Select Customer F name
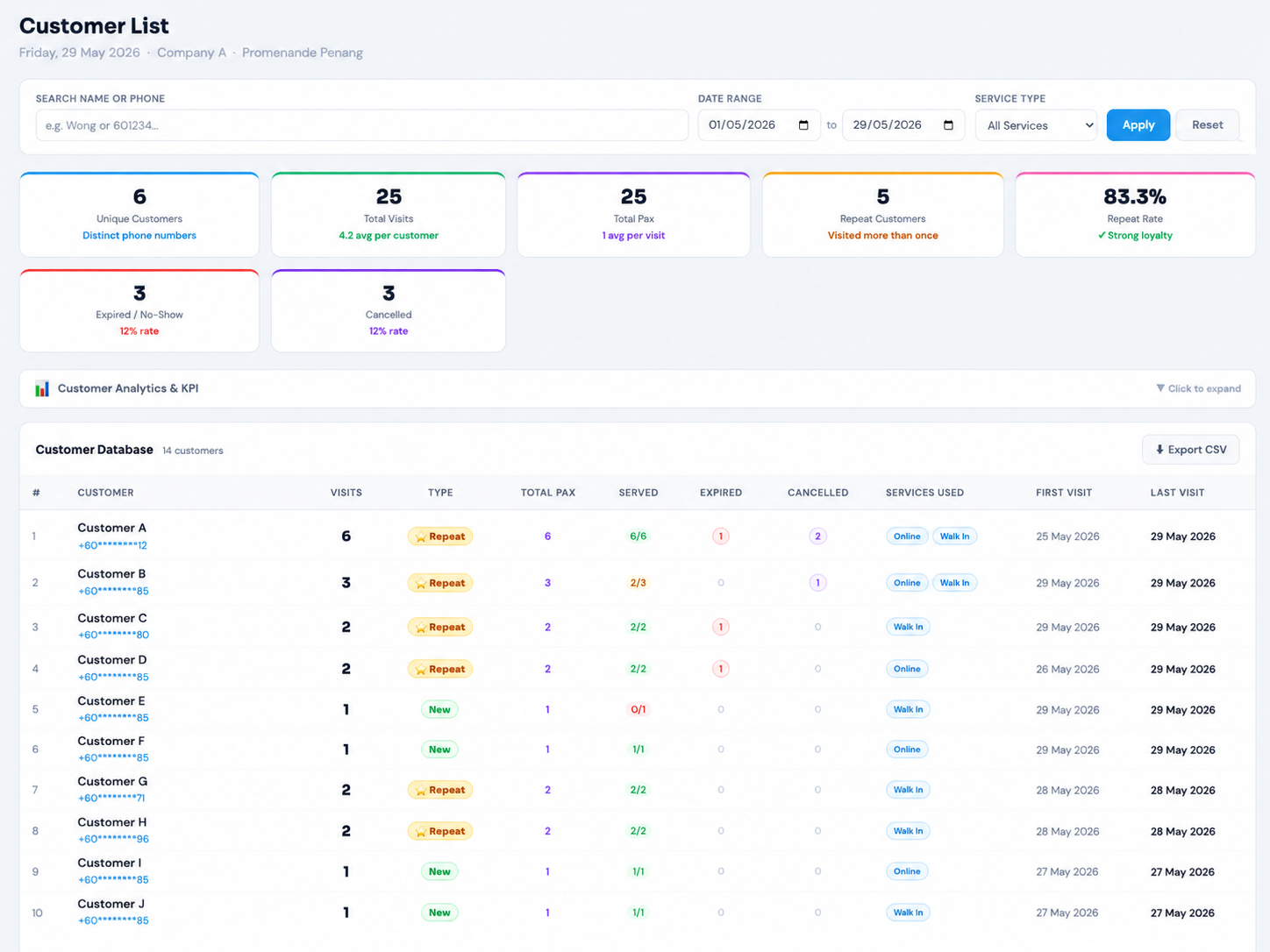This screenshot has width=1270, height=952. tap(111, 742)
